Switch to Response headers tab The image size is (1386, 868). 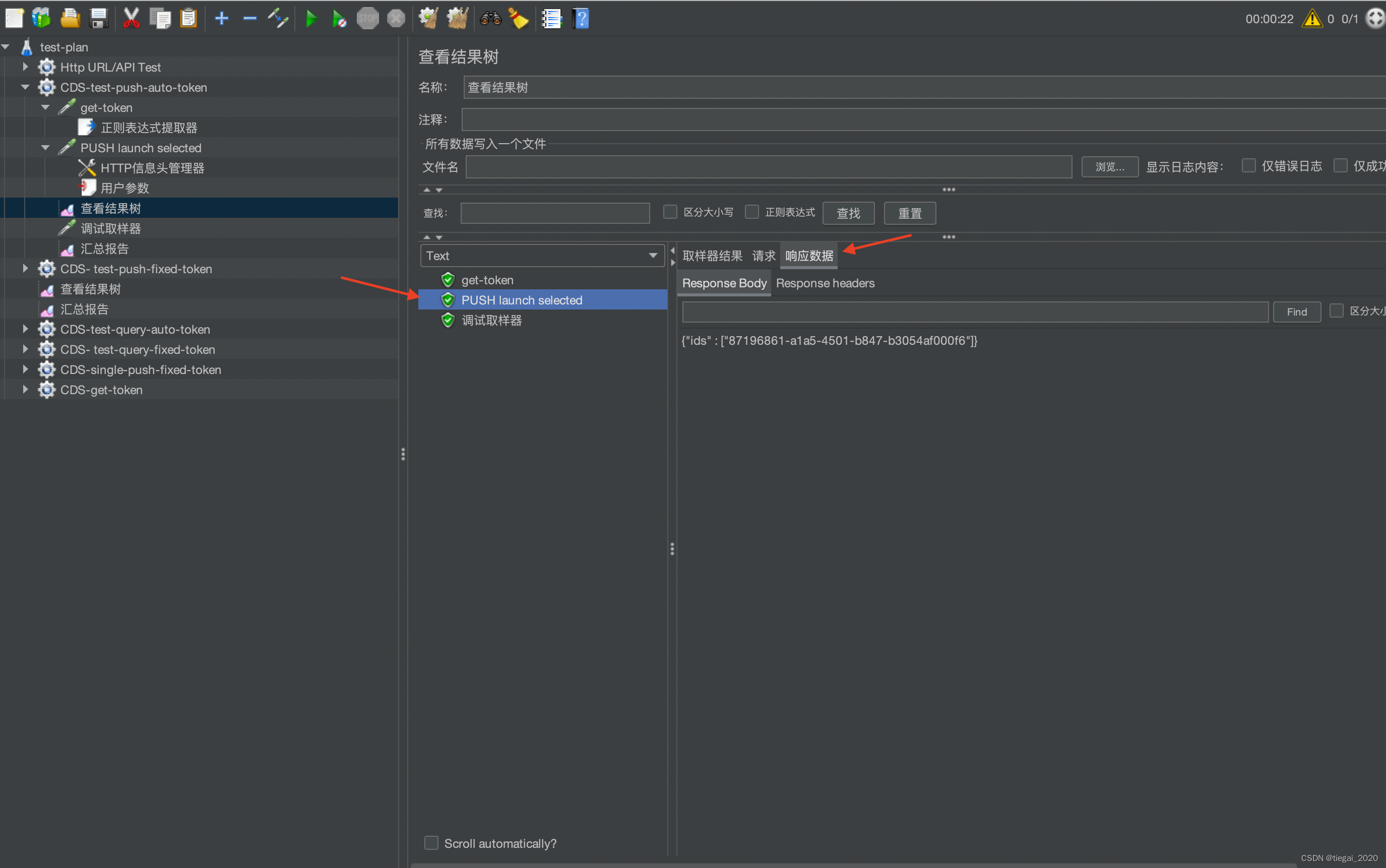click(x=825, y=283)
